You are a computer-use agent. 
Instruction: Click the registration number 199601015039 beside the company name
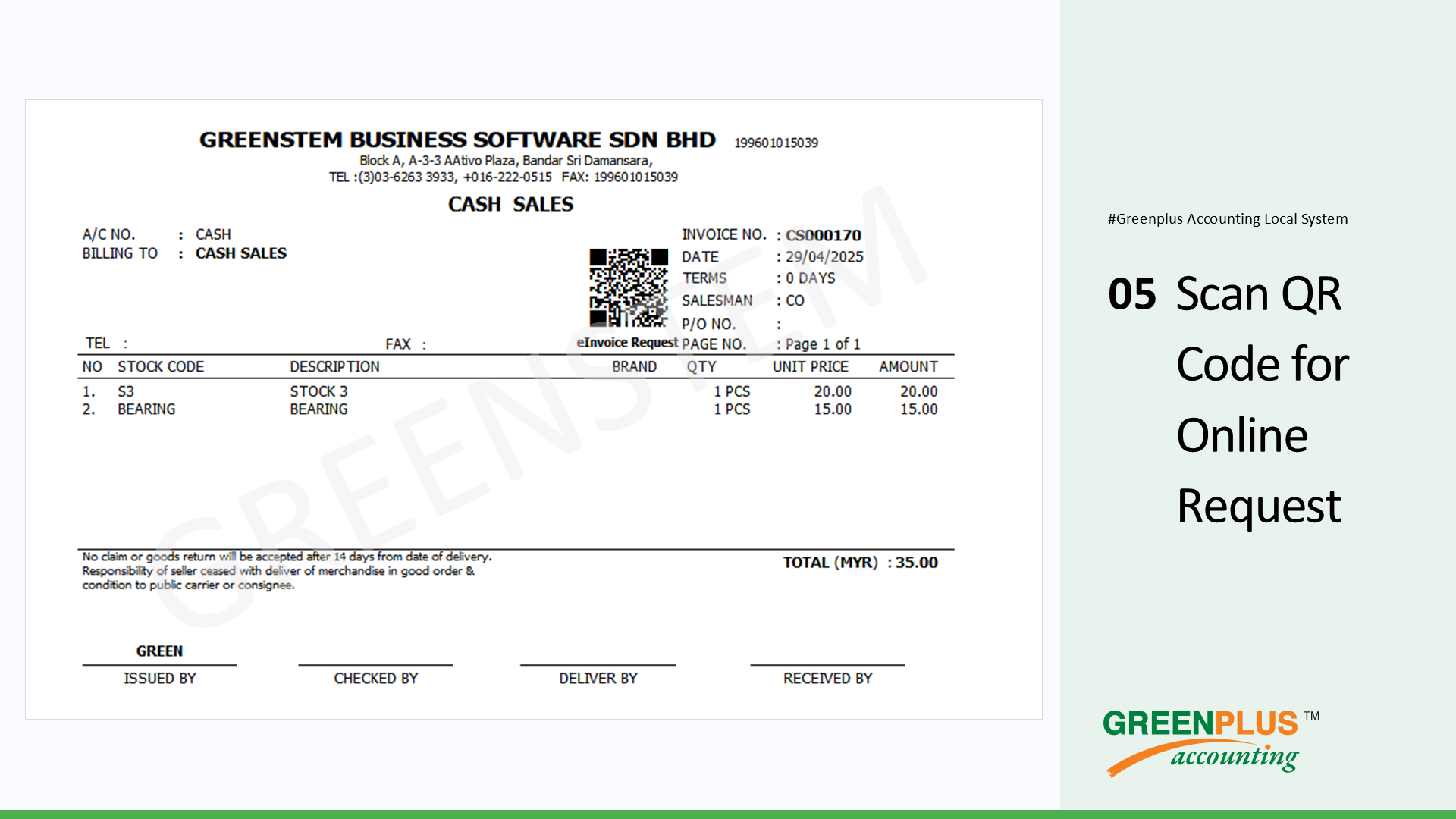(x=776, y=143)
